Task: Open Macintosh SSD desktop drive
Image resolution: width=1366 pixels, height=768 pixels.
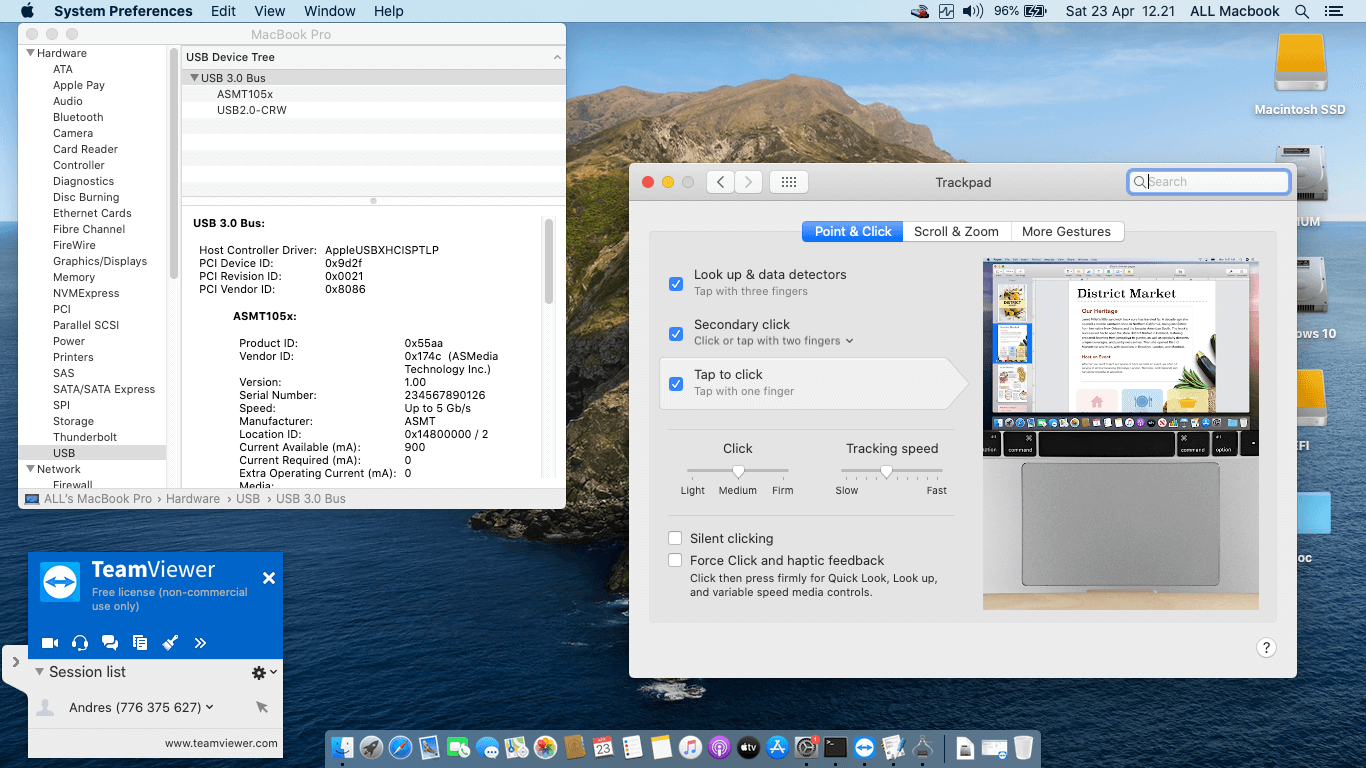Action: (1300, 74)
